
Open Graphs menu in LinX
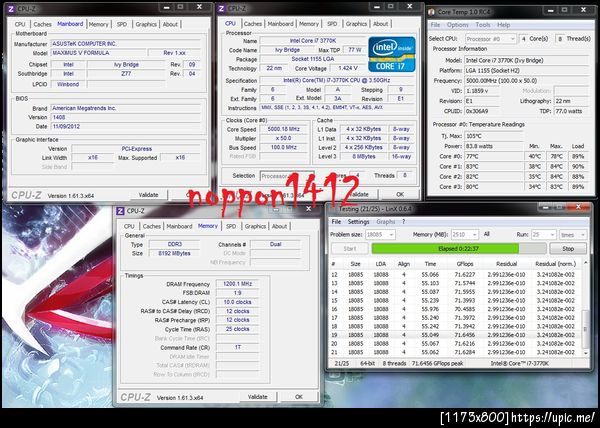(x=385, y=222)
